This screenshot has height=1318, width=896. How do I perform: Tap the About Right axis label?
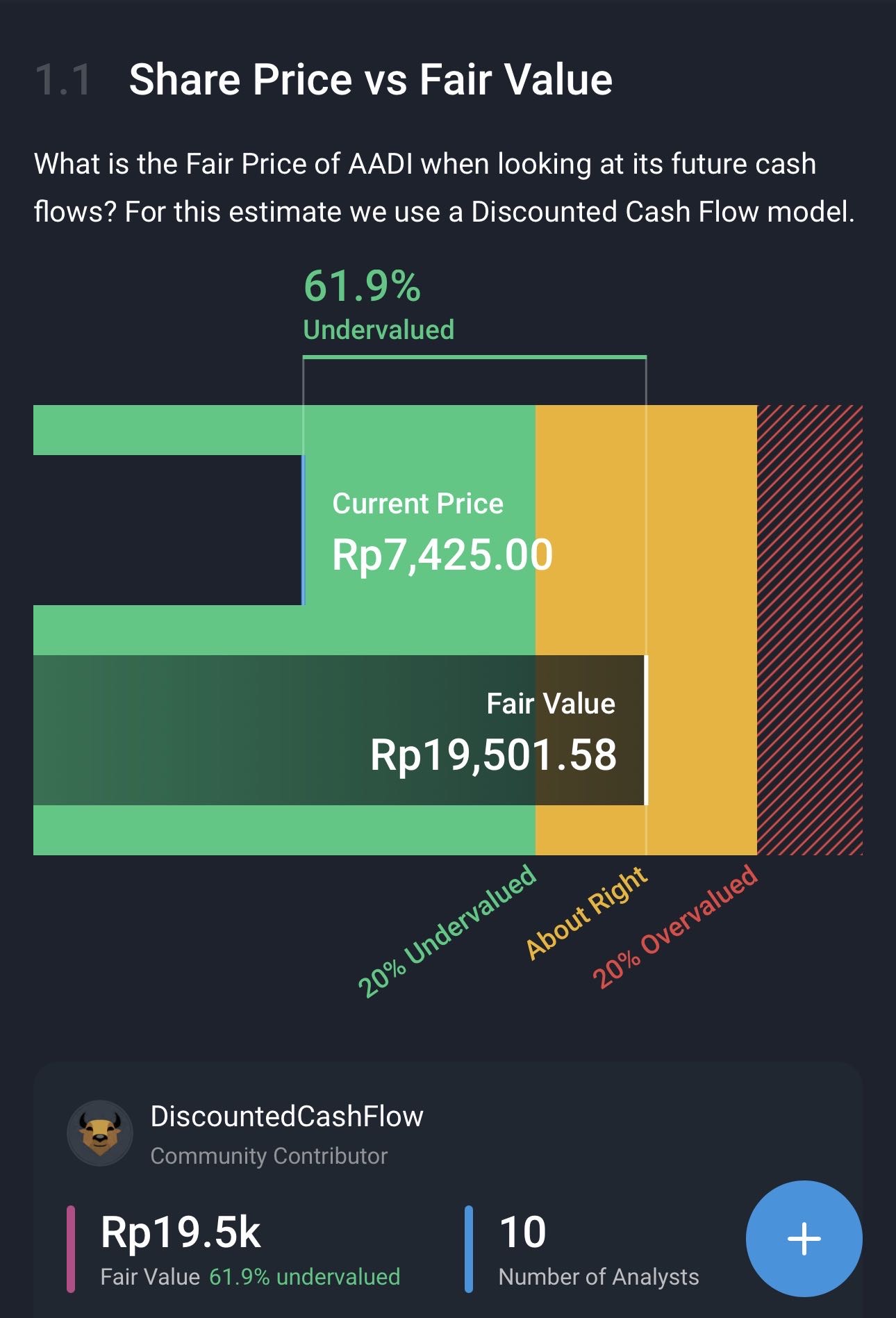tap(587, 913)
